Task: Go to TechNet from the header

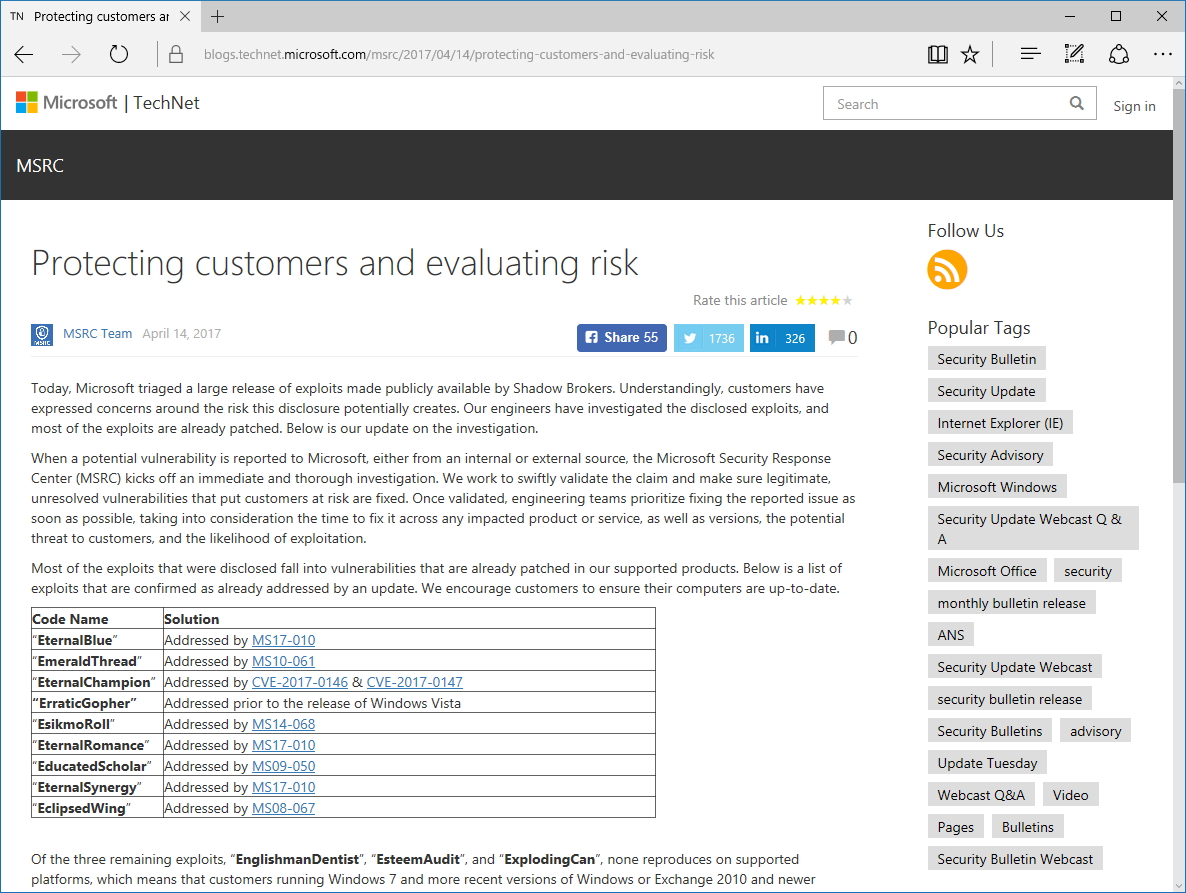Action: [x=166, y=102]
